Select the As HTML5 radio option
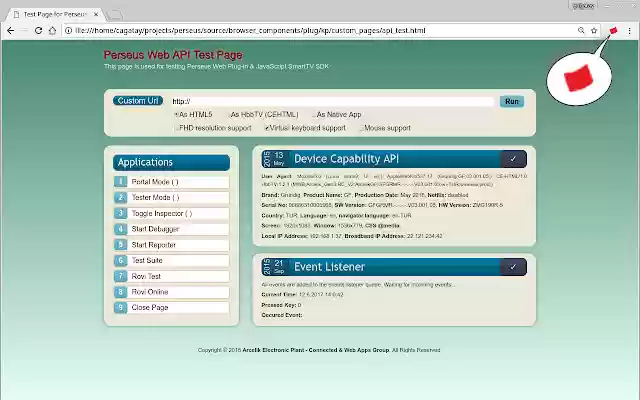 (x=176, y=115)
